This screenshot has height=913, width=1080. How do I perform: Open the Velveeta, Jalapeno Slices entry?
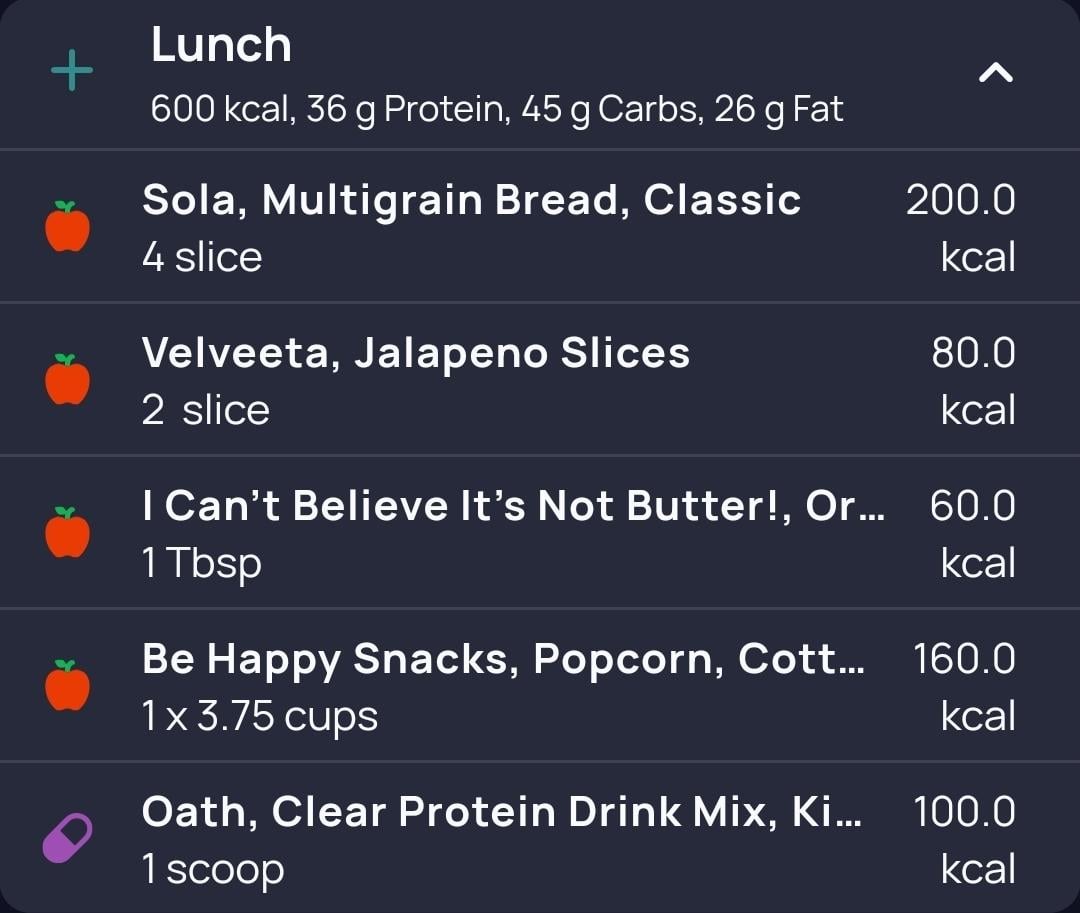pos(416,353)
